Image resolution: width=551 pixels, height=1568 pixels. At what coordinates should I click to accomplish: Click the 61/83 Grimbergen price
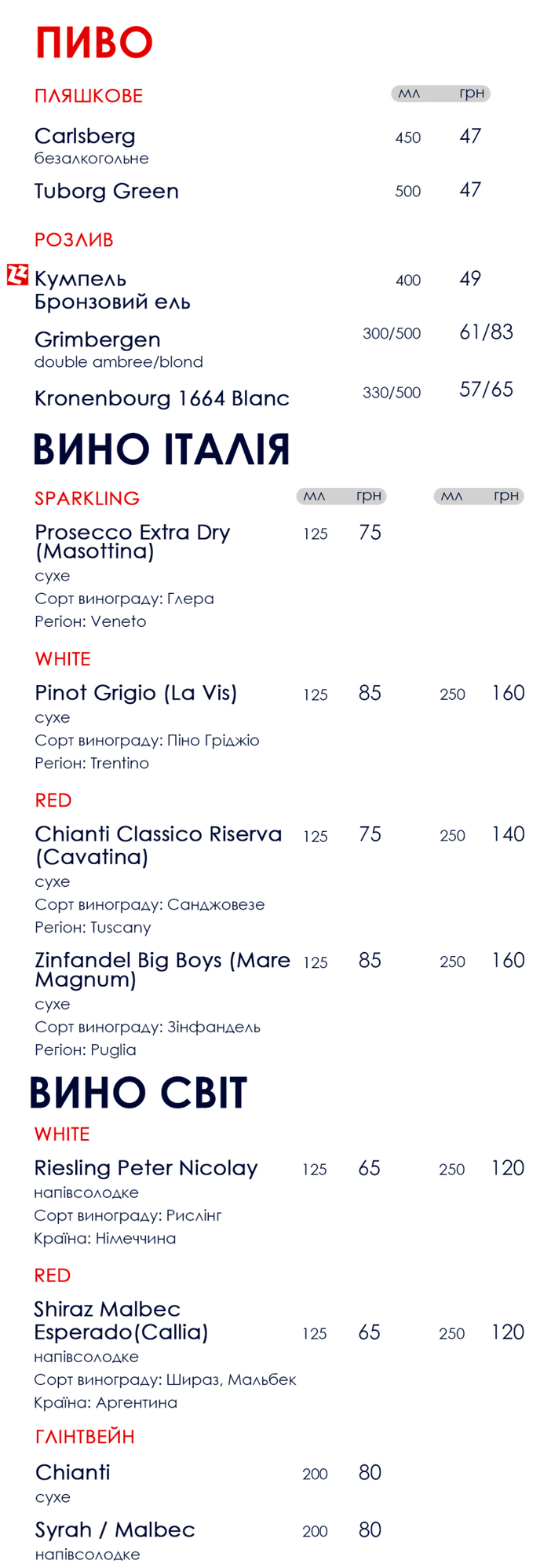tap(486, 332)
